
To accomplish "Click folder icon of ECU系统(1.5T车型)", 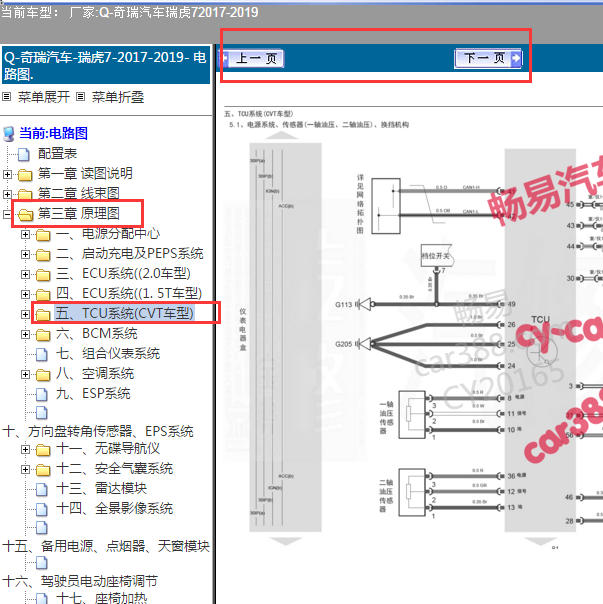I will tap(43, 295).
